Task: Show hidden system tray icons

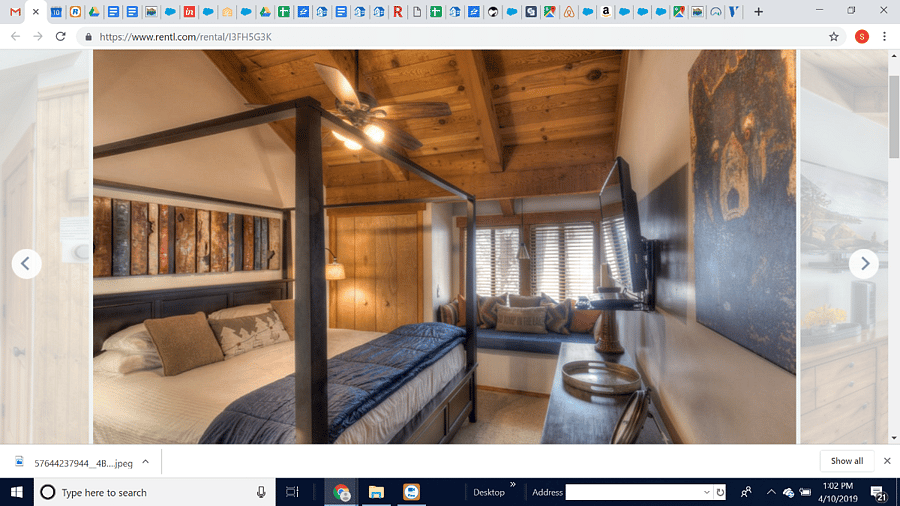Action: (771, 492)
